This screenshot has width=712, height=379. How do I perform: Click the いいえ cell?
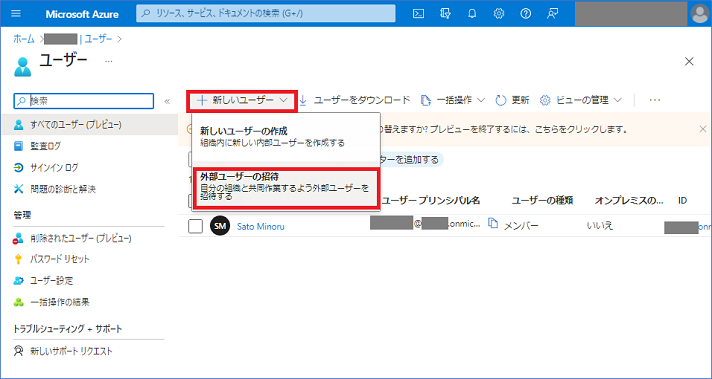click(x=599, y=226)
